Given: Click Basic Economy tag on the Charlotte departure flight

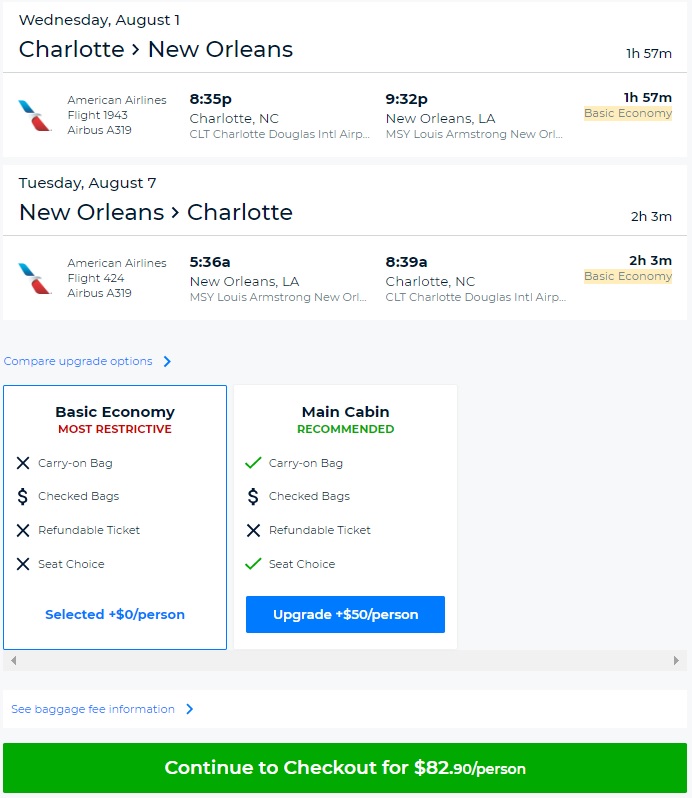Looking at the screenshot, I should tap(628, 113).
